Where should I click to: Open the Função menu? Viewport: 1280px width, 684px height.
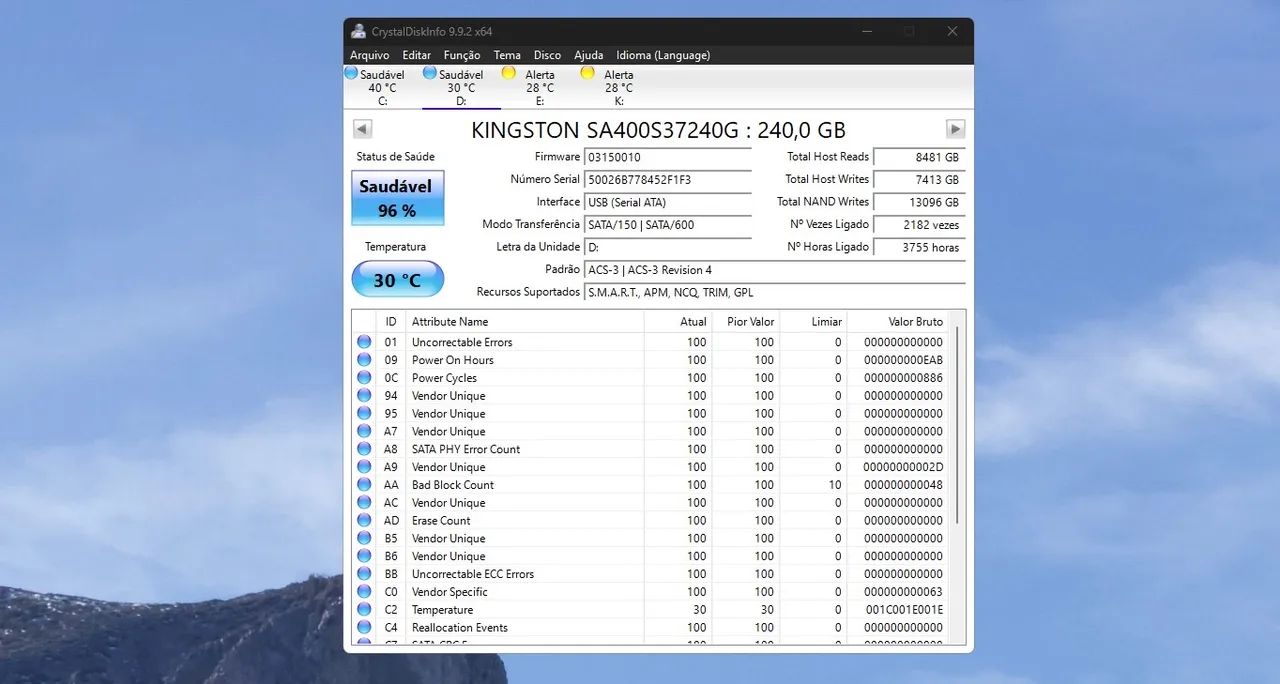coord(462,55)
